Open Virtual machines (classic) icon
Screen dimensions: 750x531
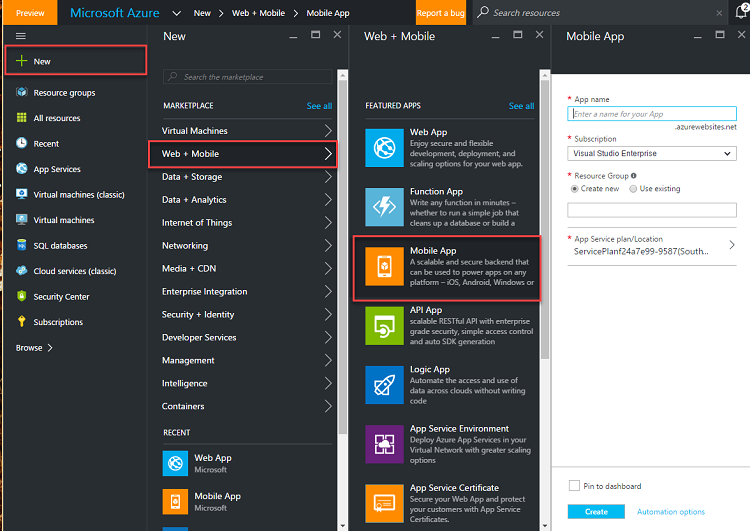(22, 194)
